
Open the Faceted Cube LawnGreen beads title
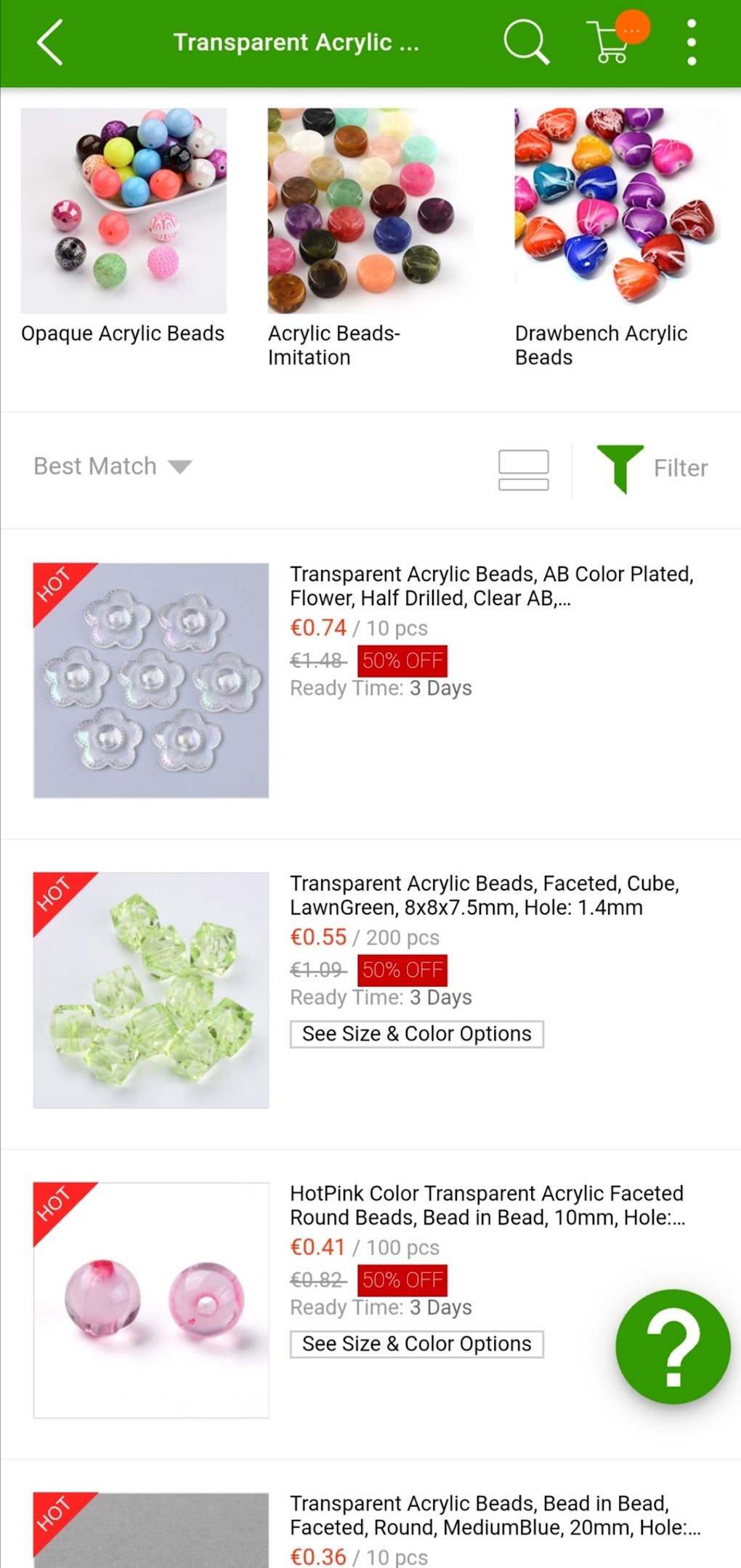point(484,895)
